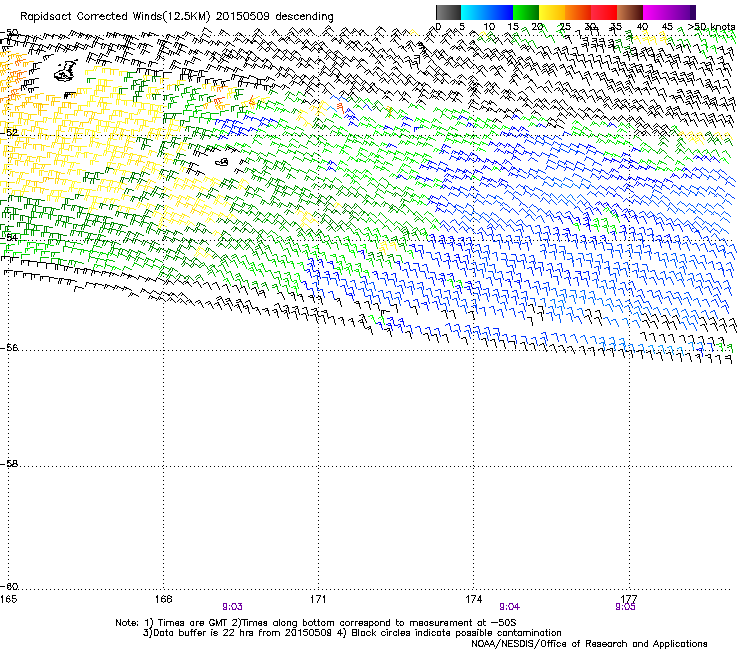Click the '10' legend scale number
740x650 pixels.
pos(489,26)
